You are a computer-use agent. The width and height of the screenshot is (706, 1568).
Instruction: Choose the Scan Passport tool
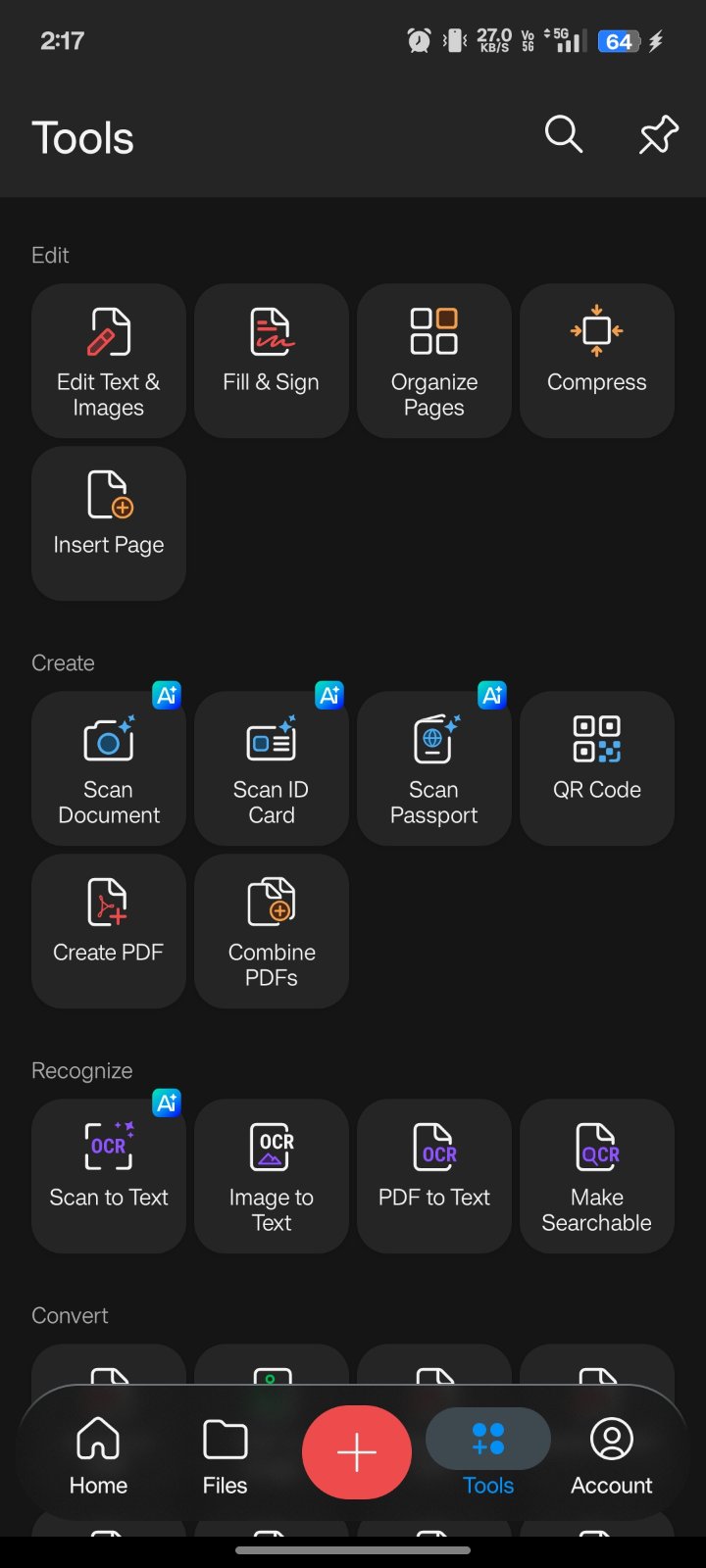(x=434, y=768)
